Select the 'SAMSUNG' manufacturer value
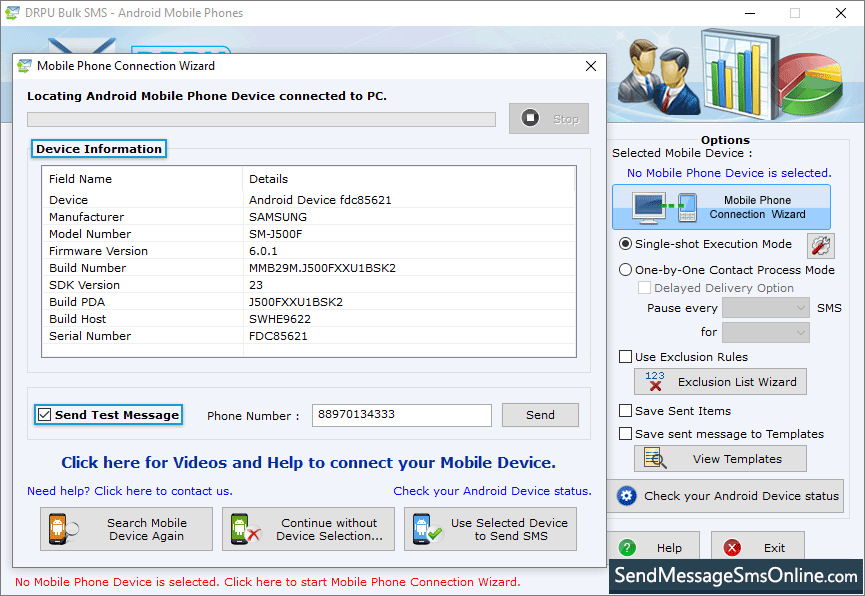 [277, 217]
